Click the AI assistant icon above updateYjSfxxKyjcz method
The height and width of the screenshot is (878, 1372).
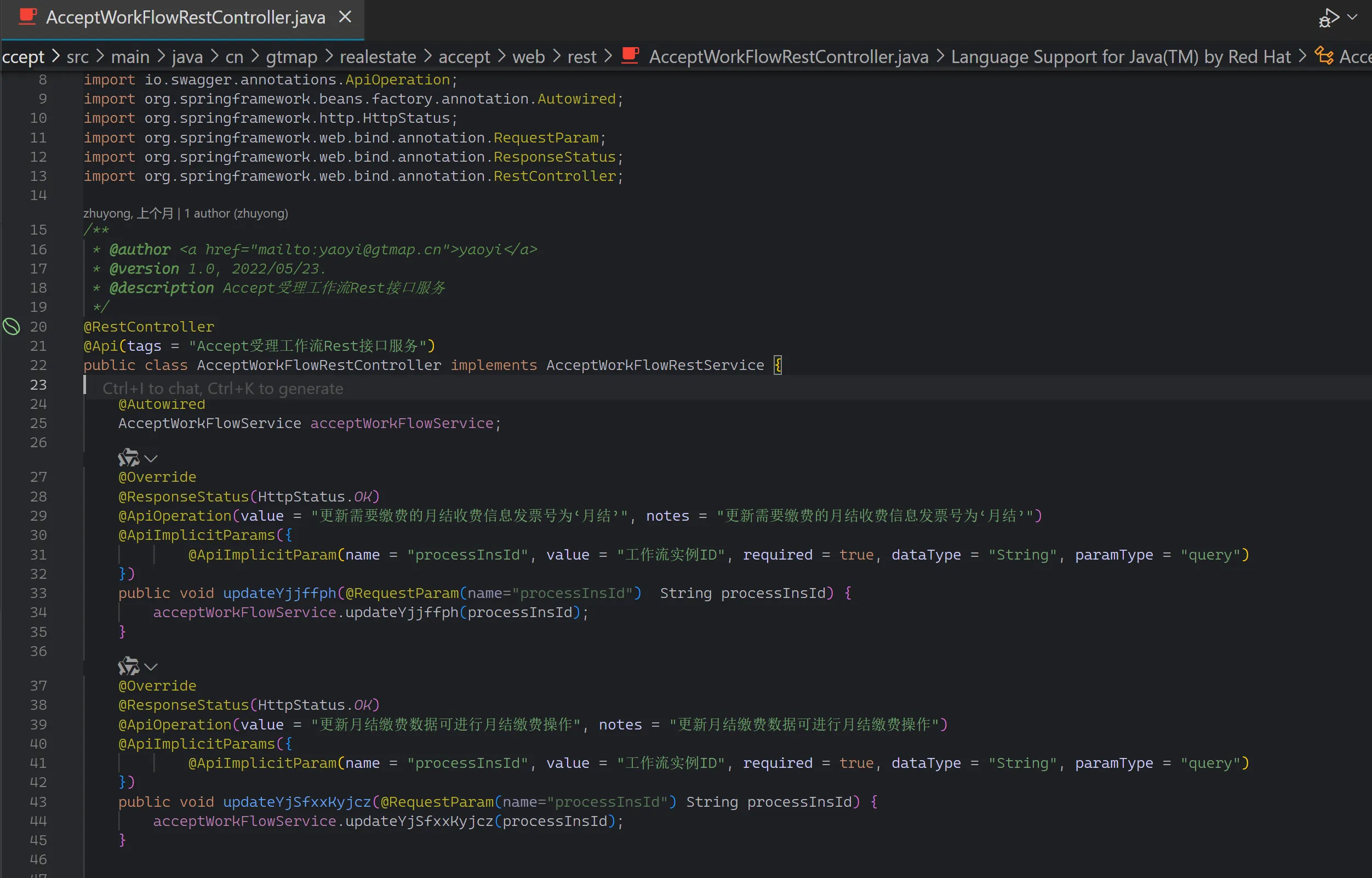128,666
